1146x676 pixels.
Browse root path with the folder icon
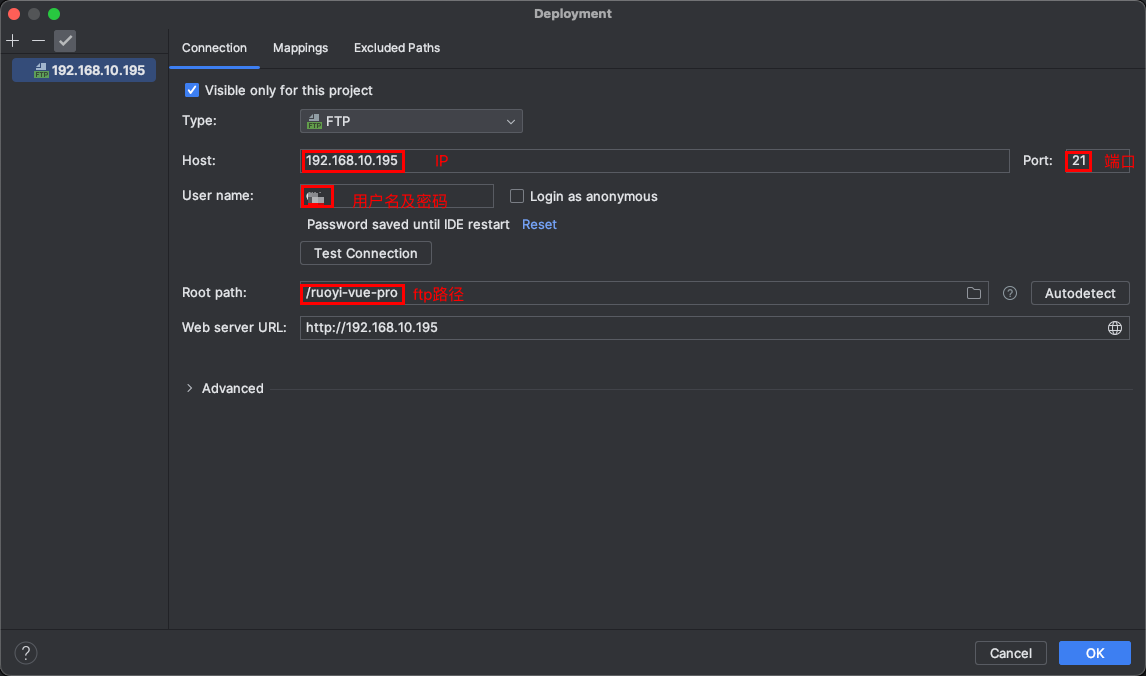pyautogui.click(x=974, y=293)
